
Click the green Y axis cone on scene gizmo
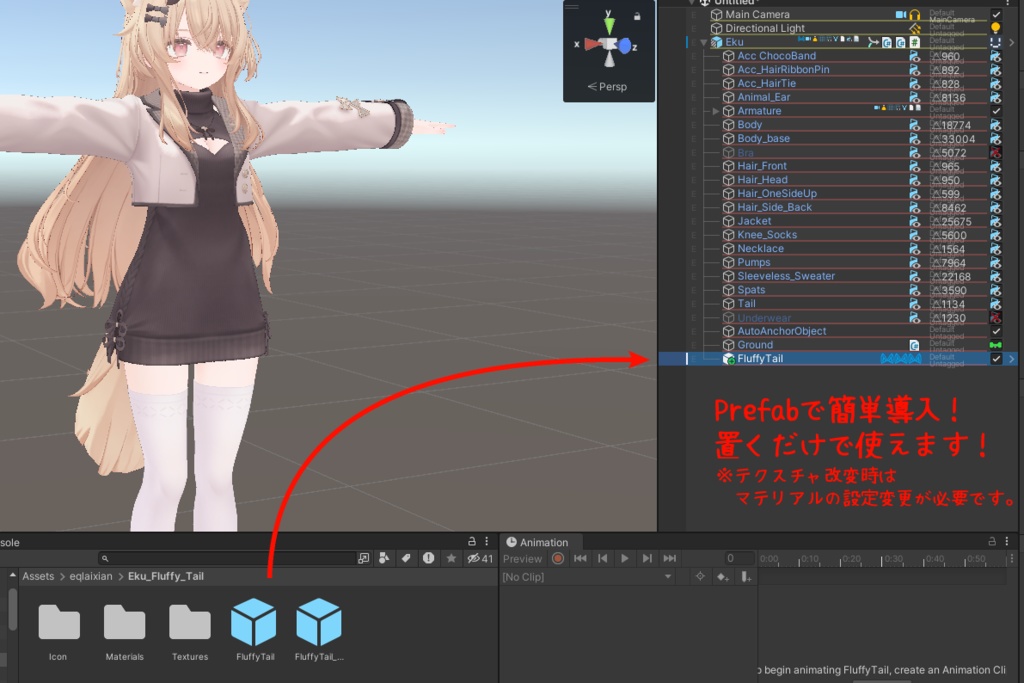[x=609, y=25]
